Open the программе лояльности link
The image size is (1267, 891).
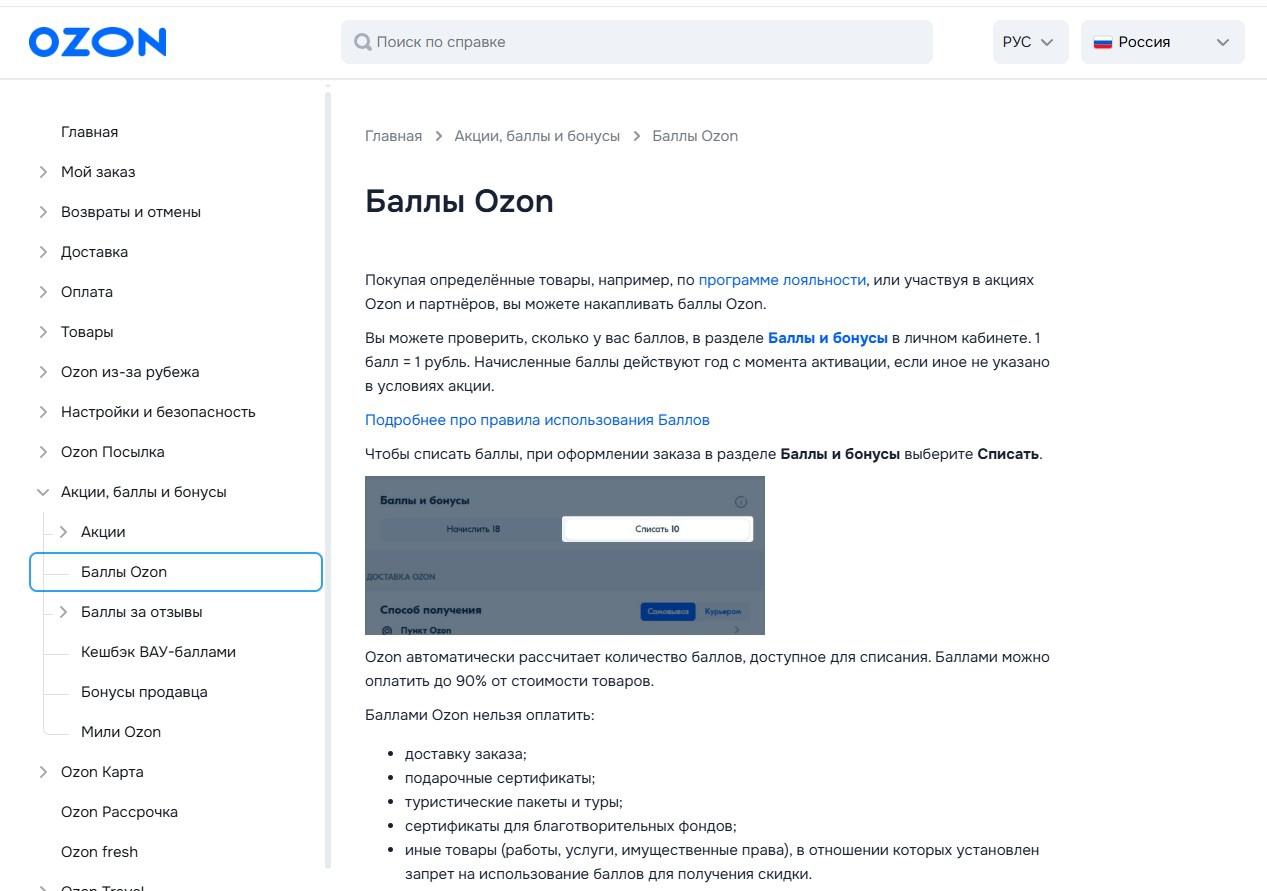point(782,280)
